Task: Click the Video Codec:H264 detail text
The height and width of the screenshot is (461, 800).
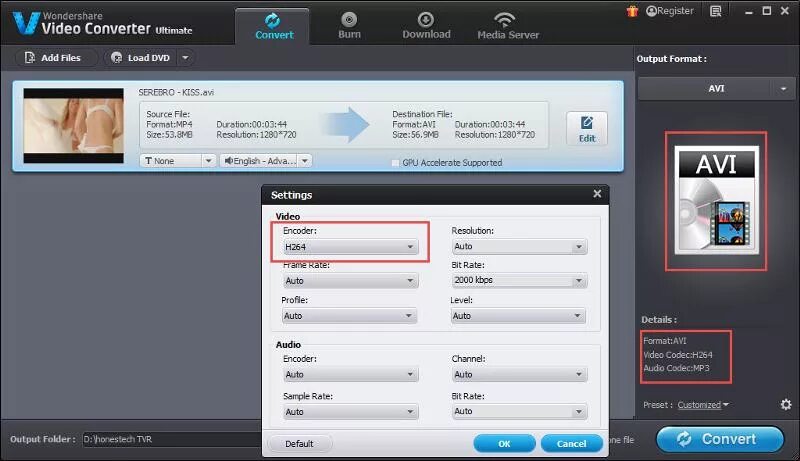Action: click(x=678, y=354)
